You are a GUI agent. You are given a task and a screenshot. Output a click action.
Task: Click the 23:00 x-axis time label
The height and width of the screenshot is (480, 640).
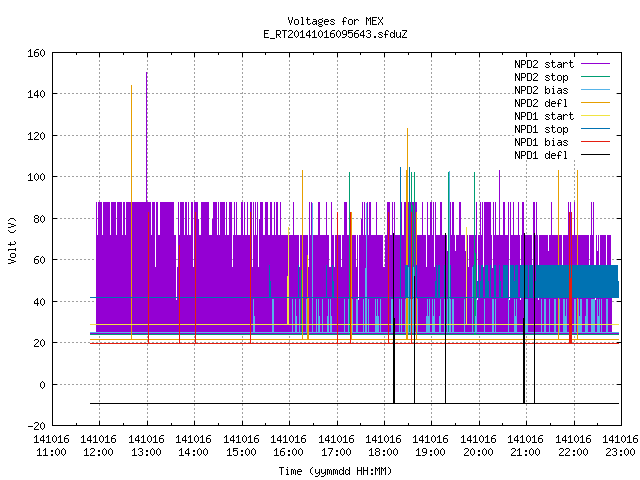(x=621, y=453)
